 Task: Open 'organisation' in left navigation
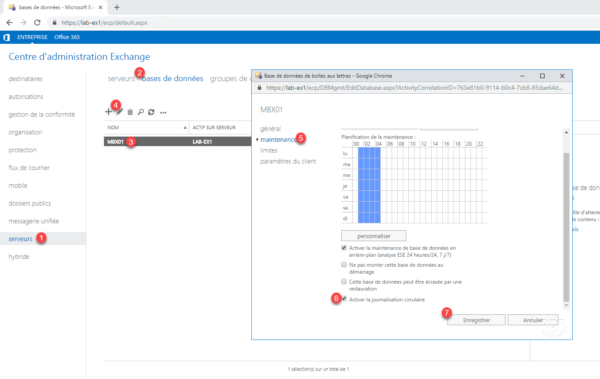25,132
